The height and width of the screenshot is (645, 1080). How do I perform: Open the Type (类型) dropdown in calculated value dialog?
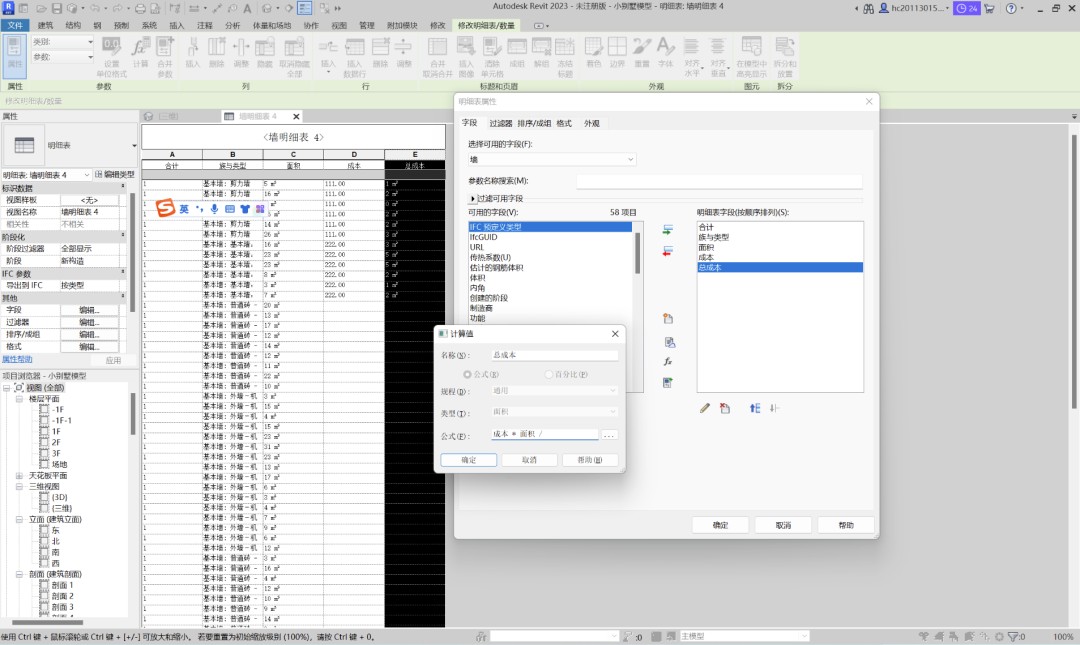click(x=554, y=412)
